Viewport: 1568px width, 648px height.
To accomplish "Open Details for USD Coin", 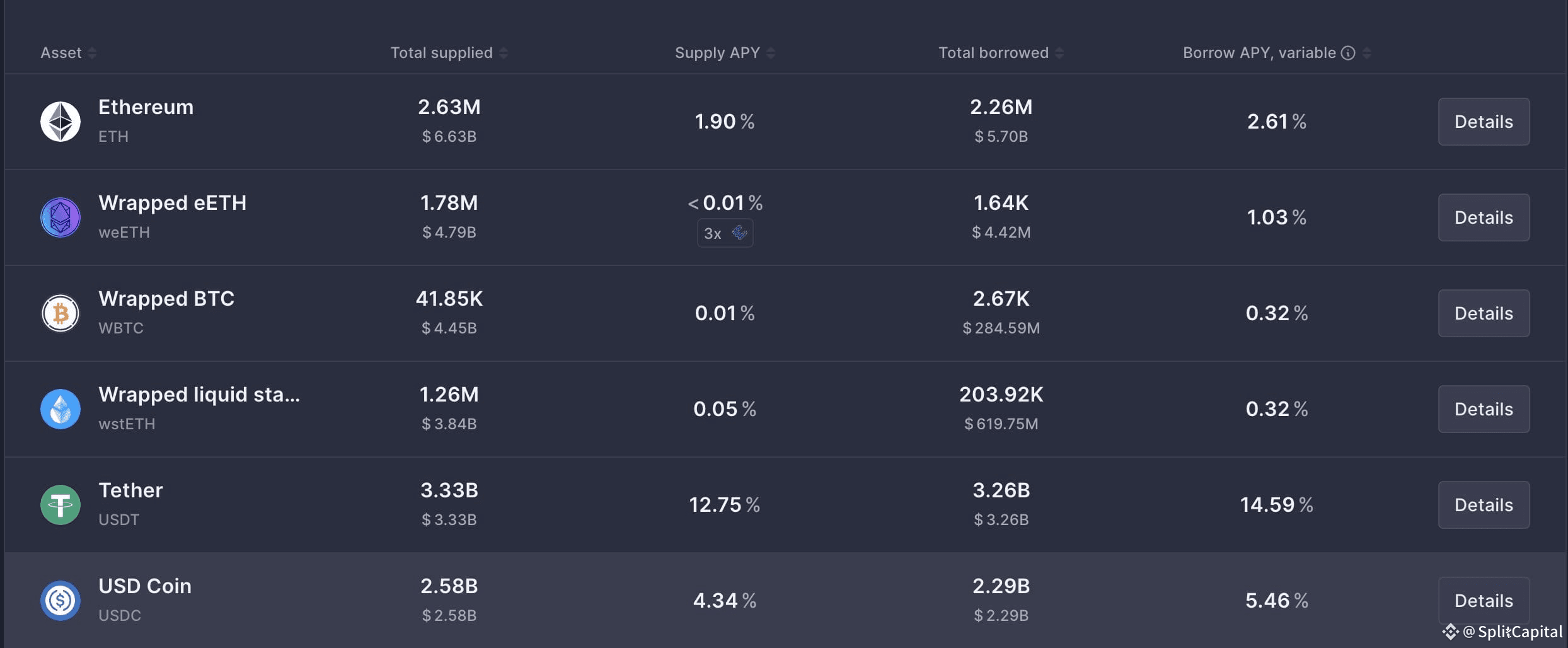I will point(1484,601).
